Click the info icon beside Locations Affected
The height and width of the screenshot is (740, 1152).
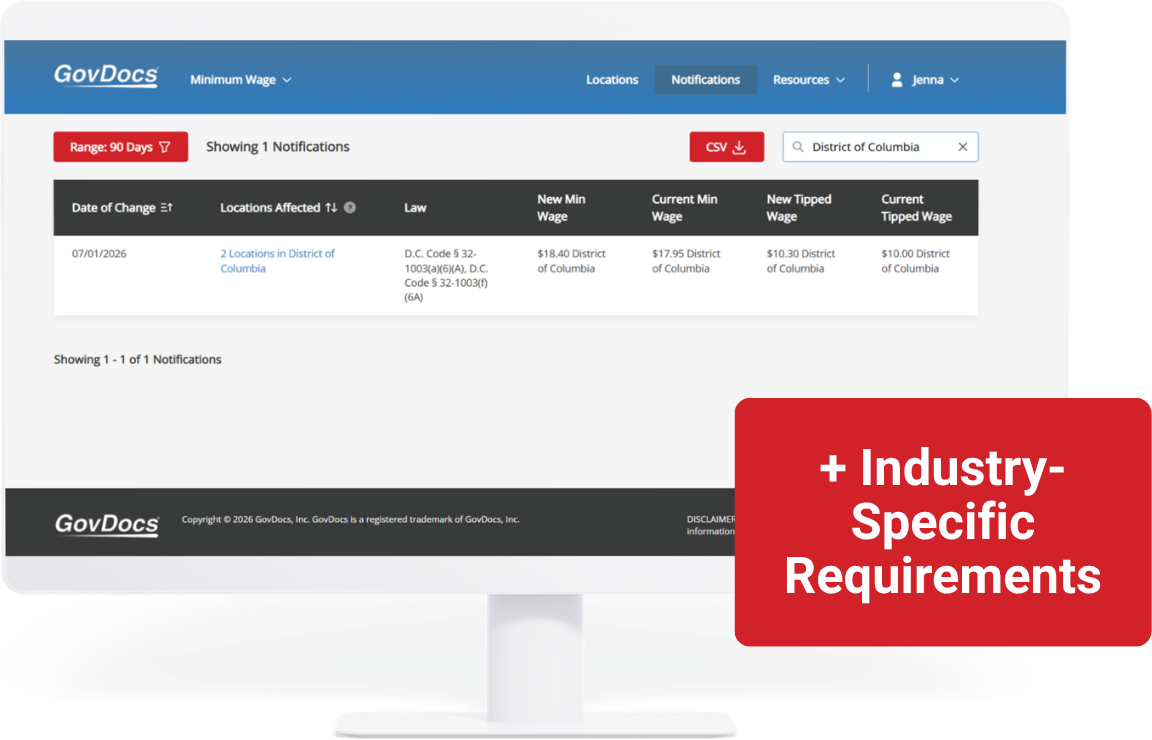[350, 208]
